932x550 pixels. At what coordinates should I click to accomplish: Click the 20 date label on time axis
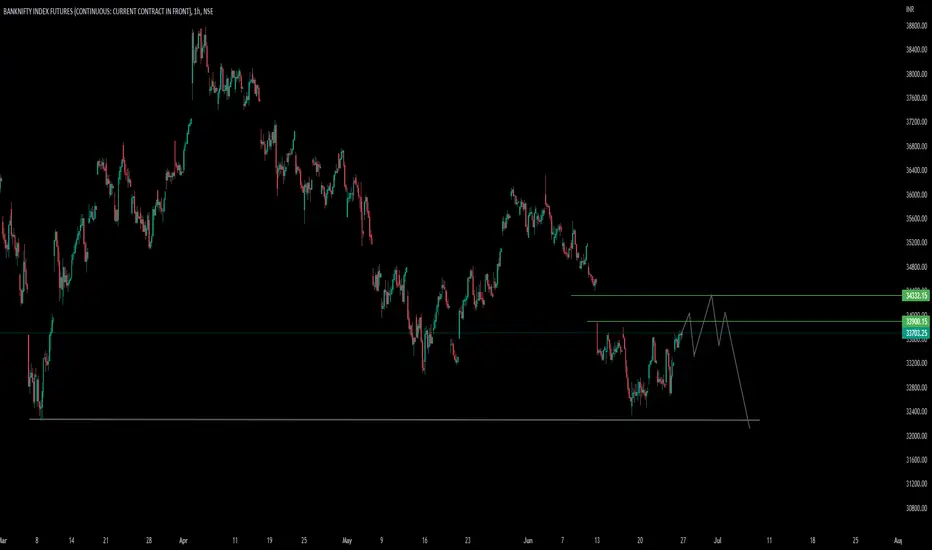(640, 540)
